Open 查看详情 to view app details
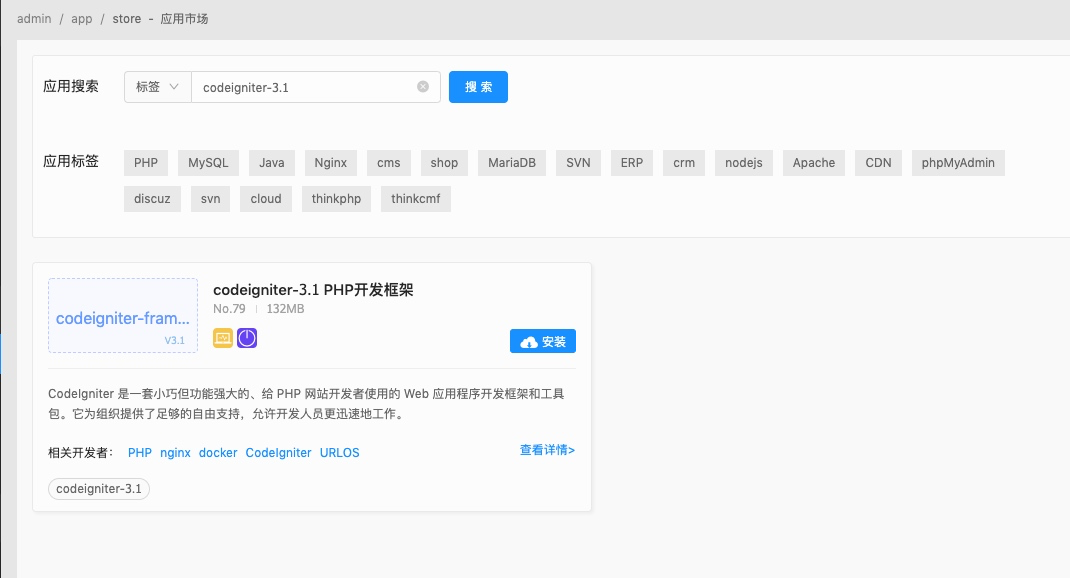The image size is (1070, 578). tap(547, 450)
